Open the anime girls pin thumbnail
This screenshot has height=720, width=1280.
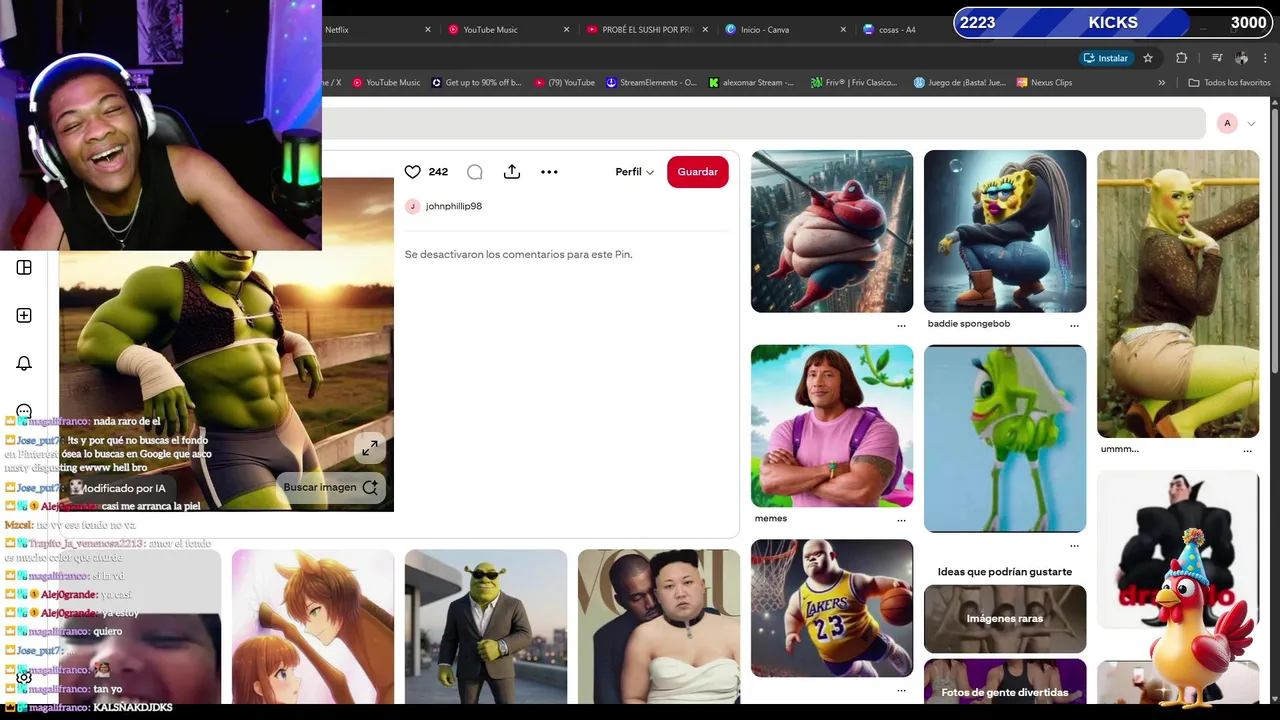pyautogui.click(x=313, y=627)
